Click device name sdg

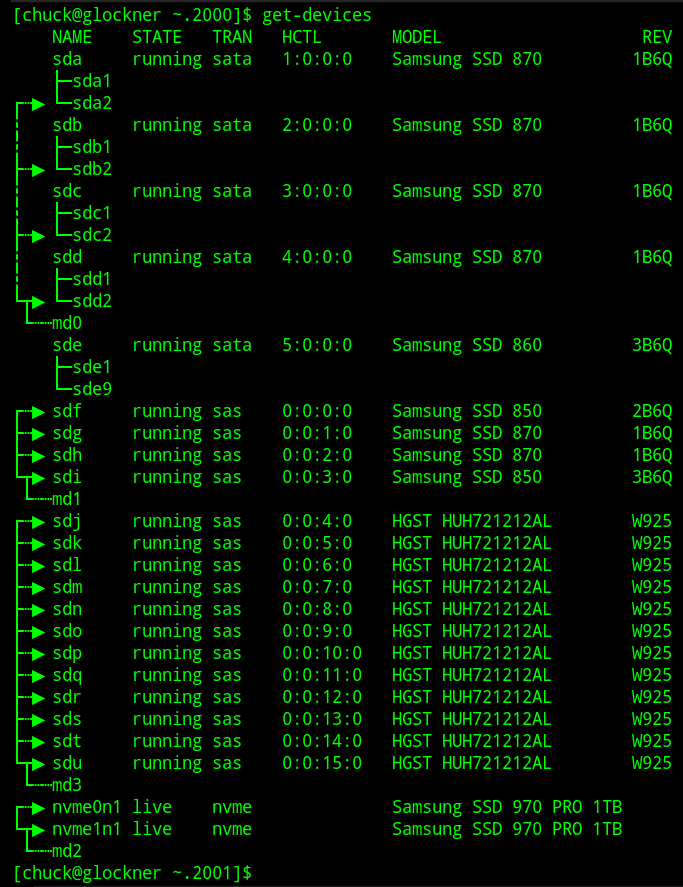[67, 433]
